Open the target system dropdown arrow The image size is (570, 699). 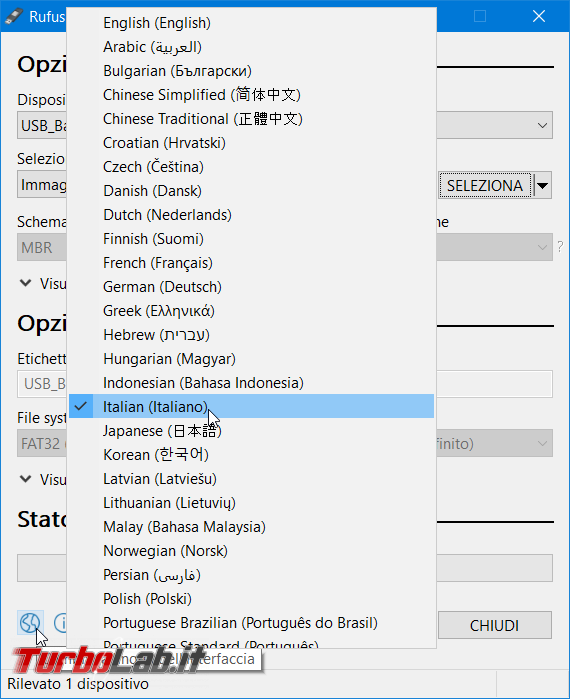point(542,247)
